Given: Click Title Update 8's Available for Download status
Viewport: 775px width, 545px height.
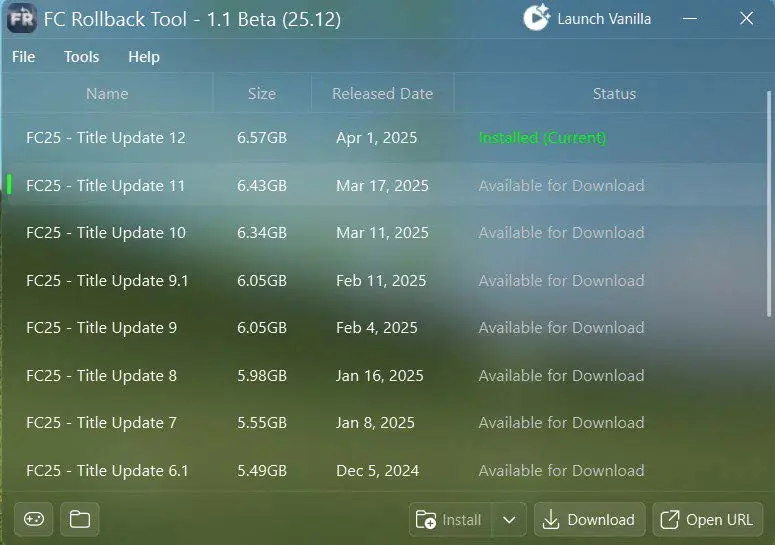Looking at the screenshot, I should click(x=561, y=376).
